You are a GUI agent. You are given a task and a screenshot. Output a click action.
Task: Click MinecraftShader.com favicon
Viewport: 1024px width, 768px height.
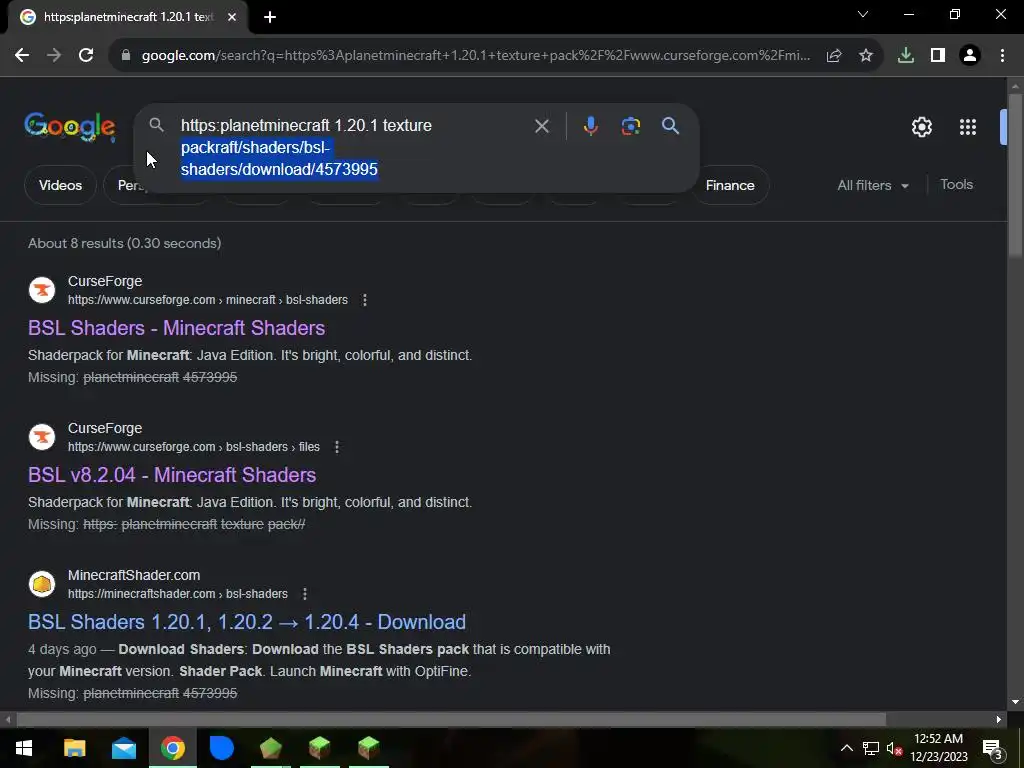tap(42, 584)
